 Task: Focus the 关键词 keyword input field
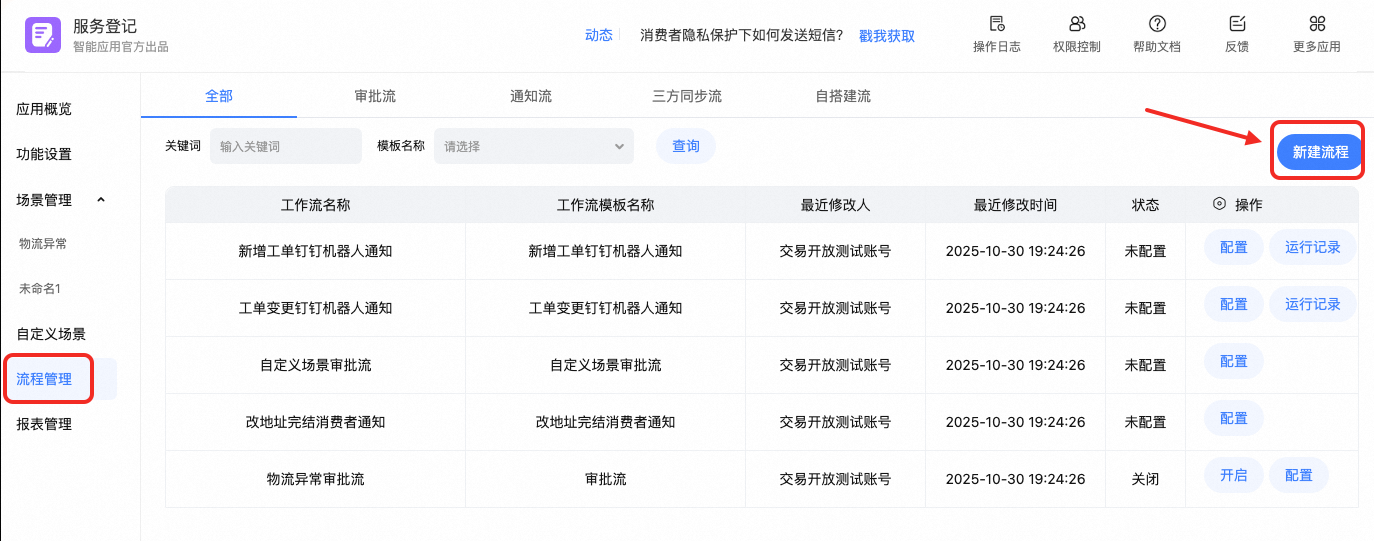tap(286, 146)
